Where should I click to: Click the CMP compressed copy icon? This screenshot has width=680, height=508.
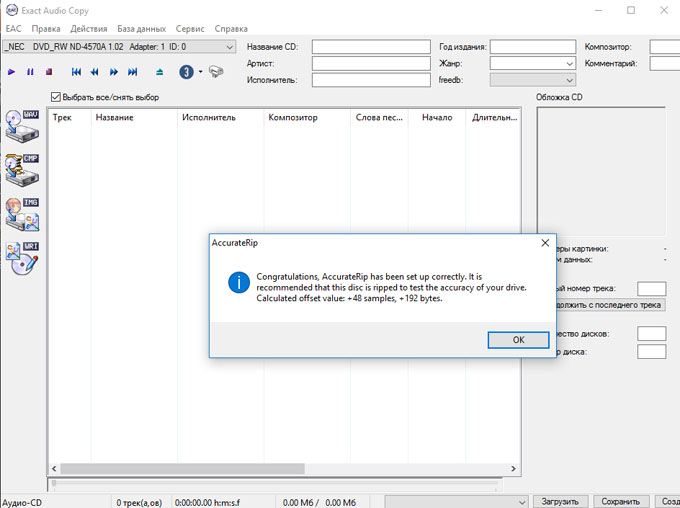[x=22, y=170]
